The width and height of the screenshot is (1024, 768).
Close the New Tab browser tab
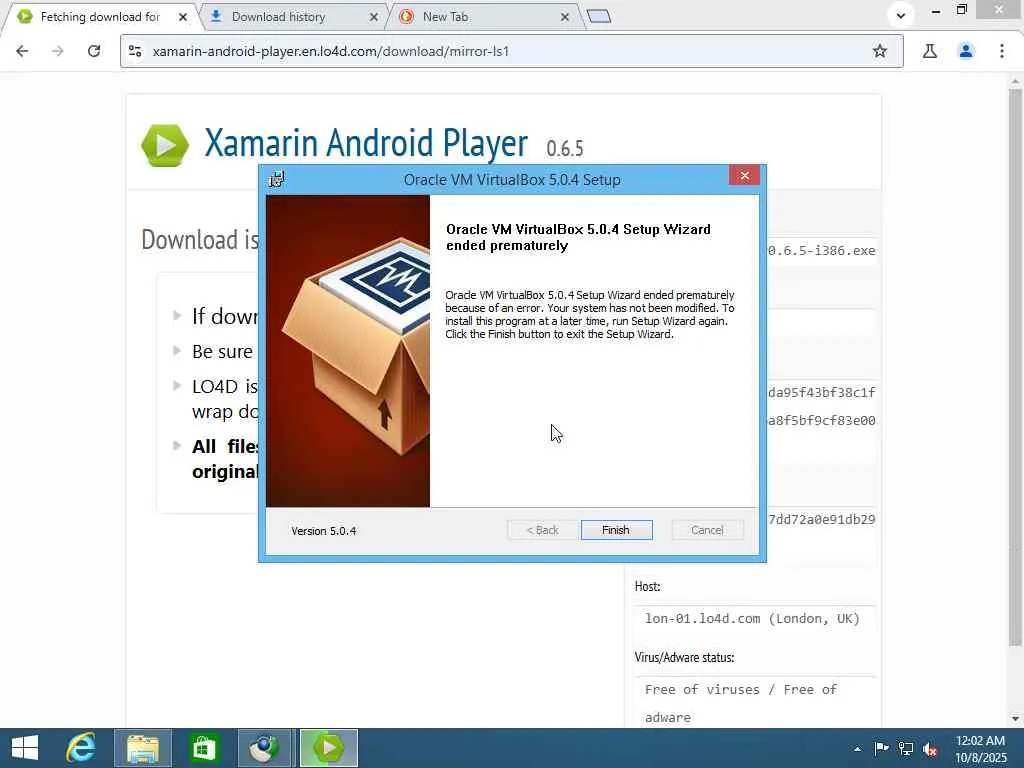(x=565, y=17)
